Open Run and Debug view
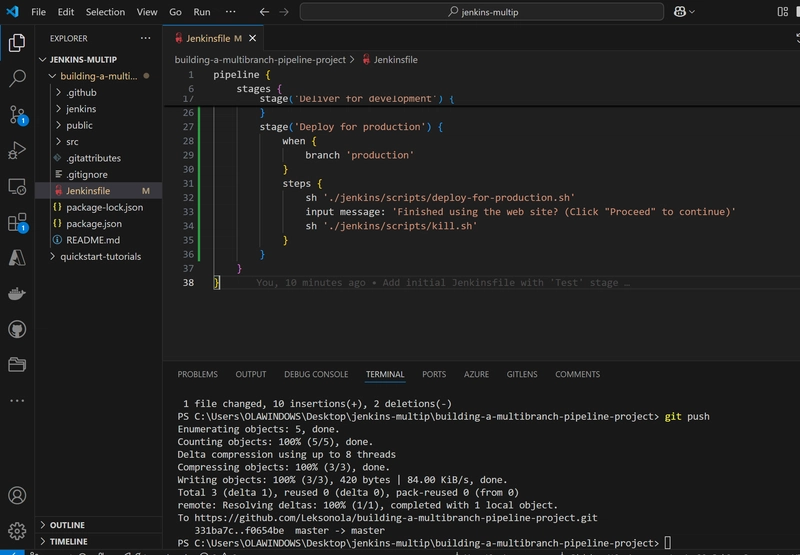Image resolution: width=800 pixels, height=555 pixels. [x=17, y=150]
